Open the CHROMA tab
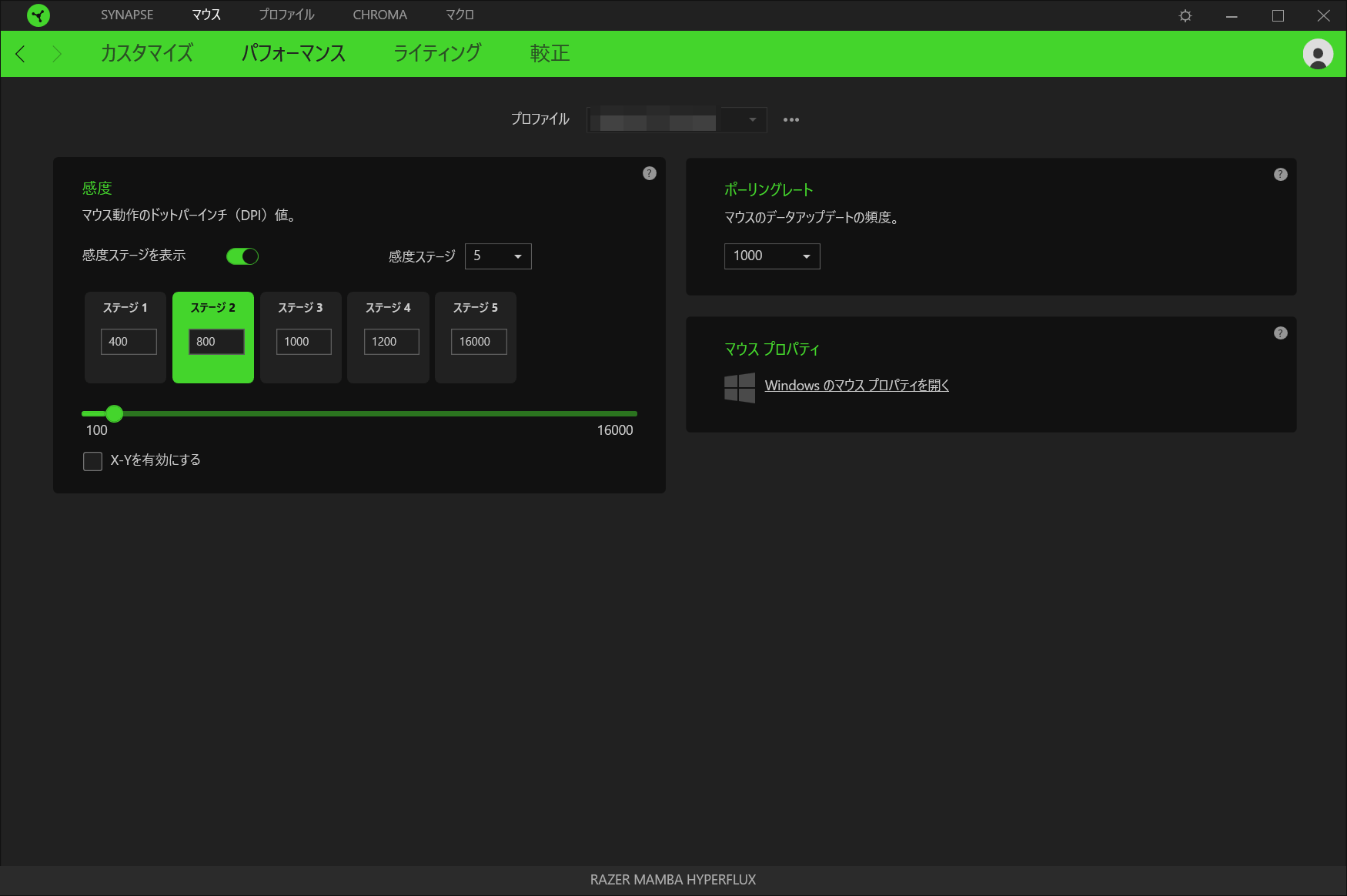 tap(380, 15)
